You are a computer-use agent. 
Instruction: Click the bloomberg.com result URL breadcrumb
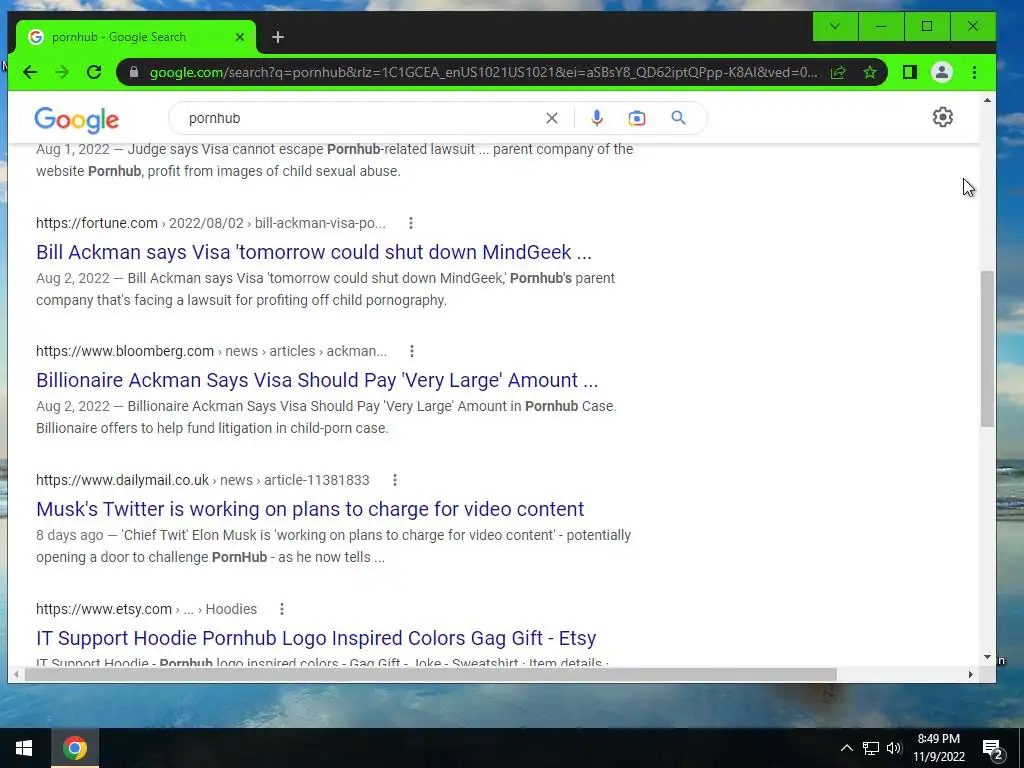point(211,351)
